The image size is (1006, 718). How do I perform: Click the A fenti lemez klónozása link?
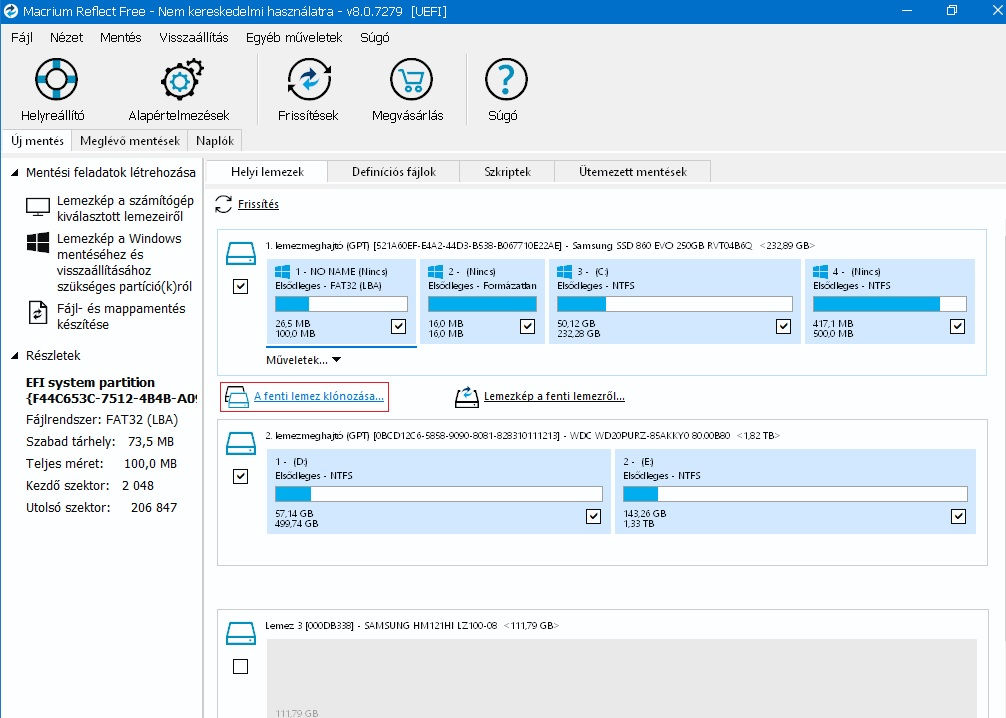(x=318, y=397)
